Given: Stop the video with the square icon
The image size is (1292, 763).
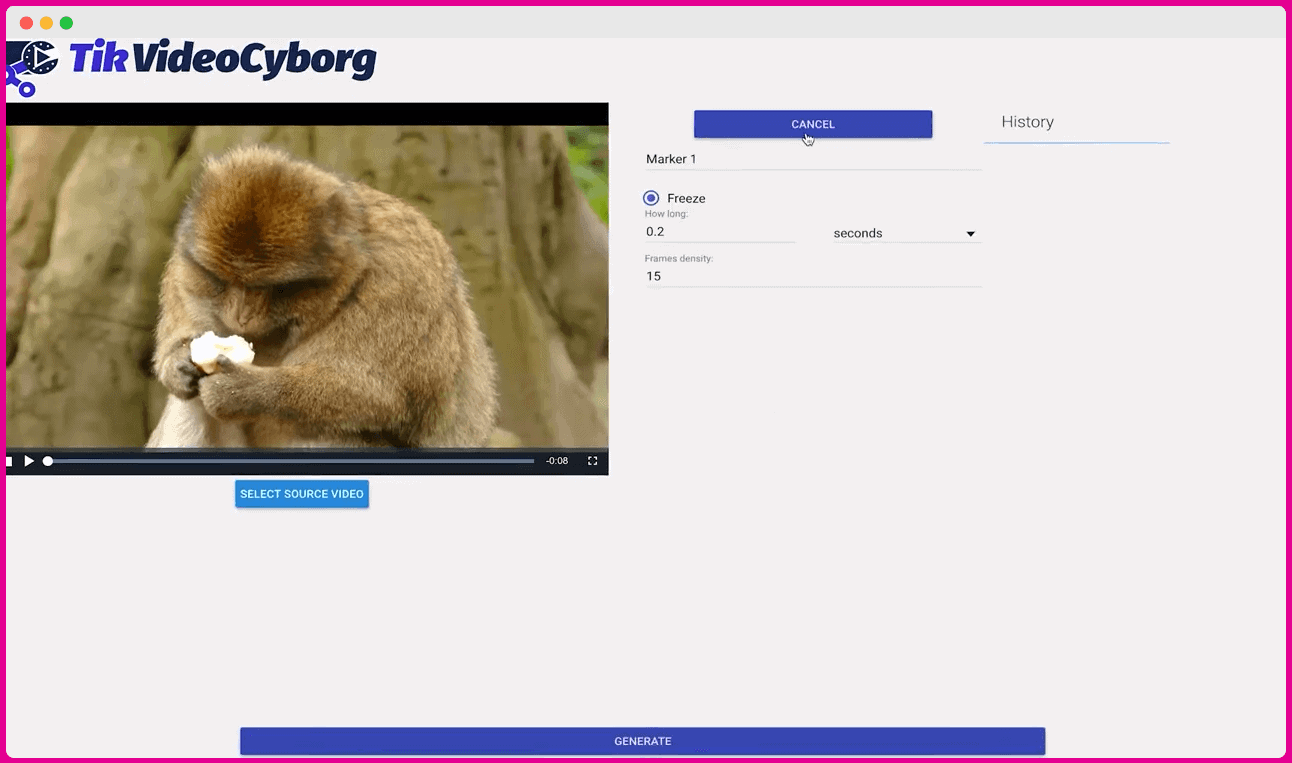Looking at the screenshot, I should [x=9, y=461].
